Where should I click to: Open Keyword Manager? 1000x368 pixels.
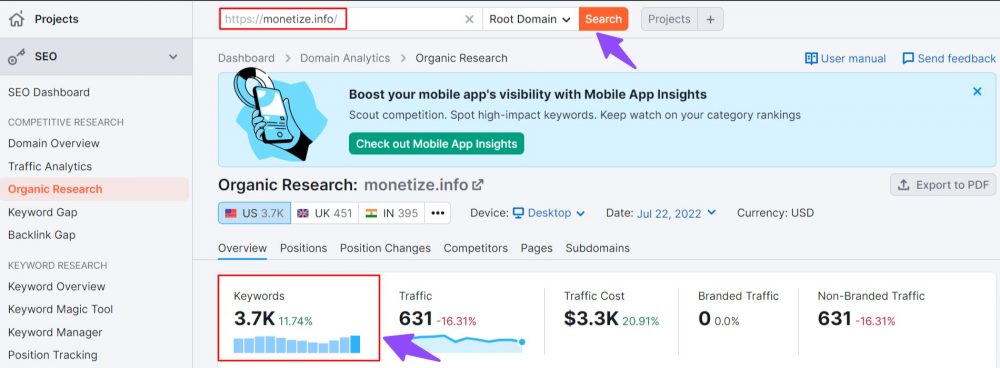click(x=55, y=332)
